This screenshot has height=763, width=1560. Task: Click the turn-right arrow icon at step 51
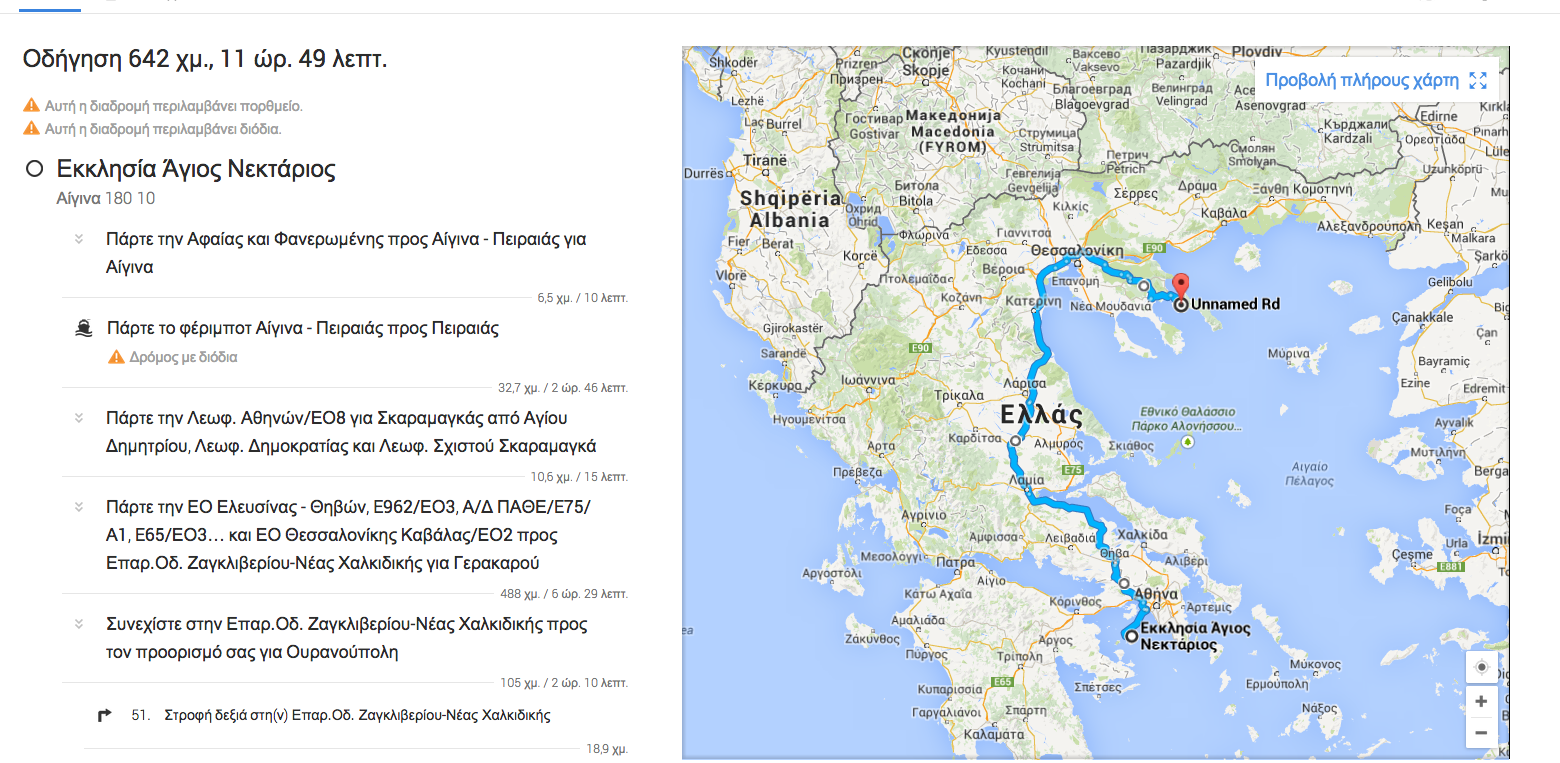click(x=104, y=715)
